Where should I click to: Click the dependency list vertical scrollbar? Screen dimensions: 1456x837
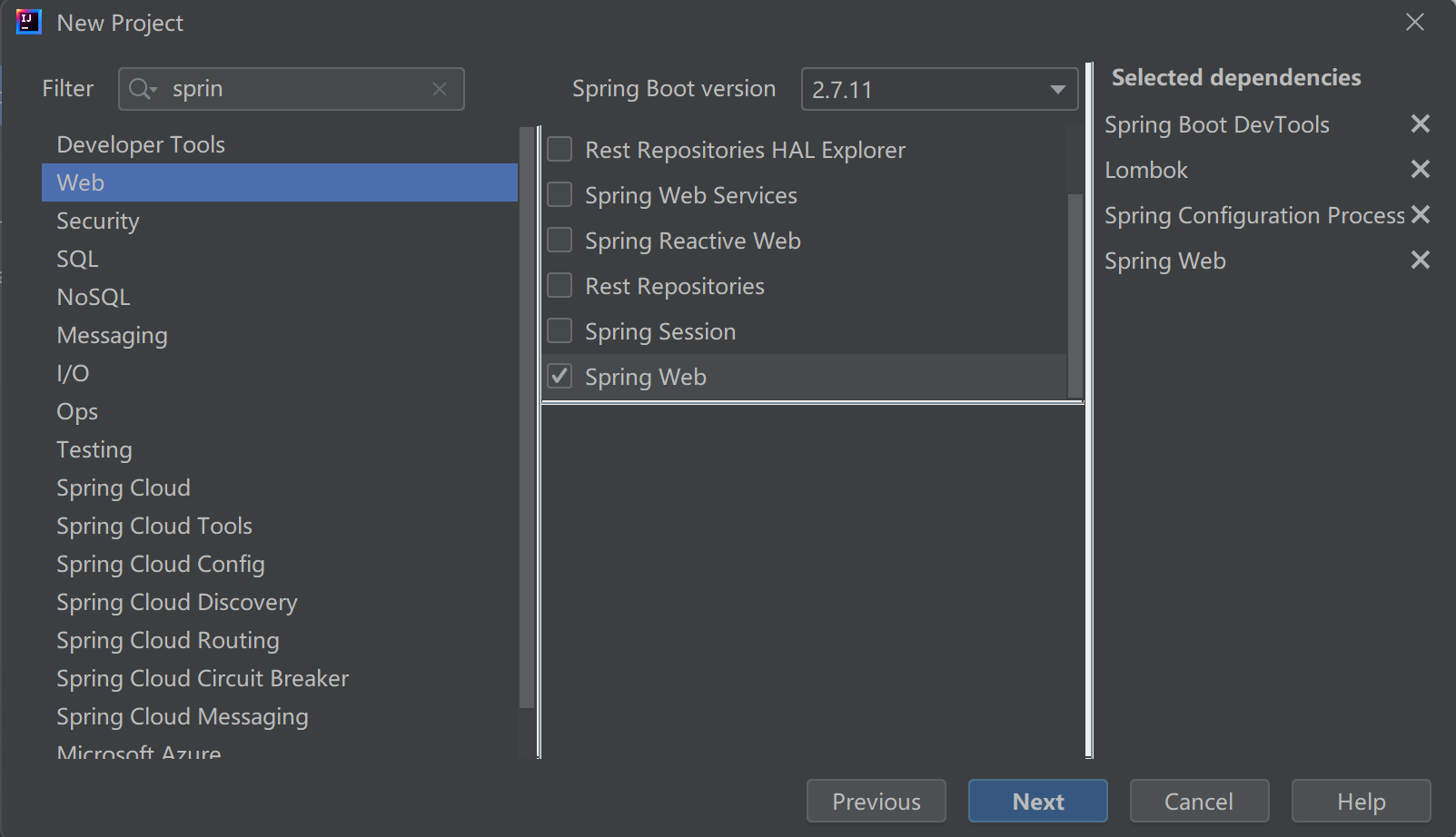point(1075,295)
